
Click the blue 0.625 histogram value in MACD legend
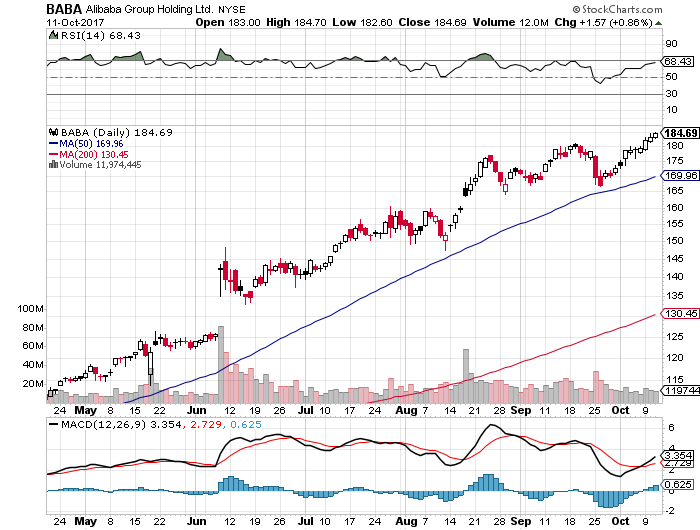[x=246, y=425]
